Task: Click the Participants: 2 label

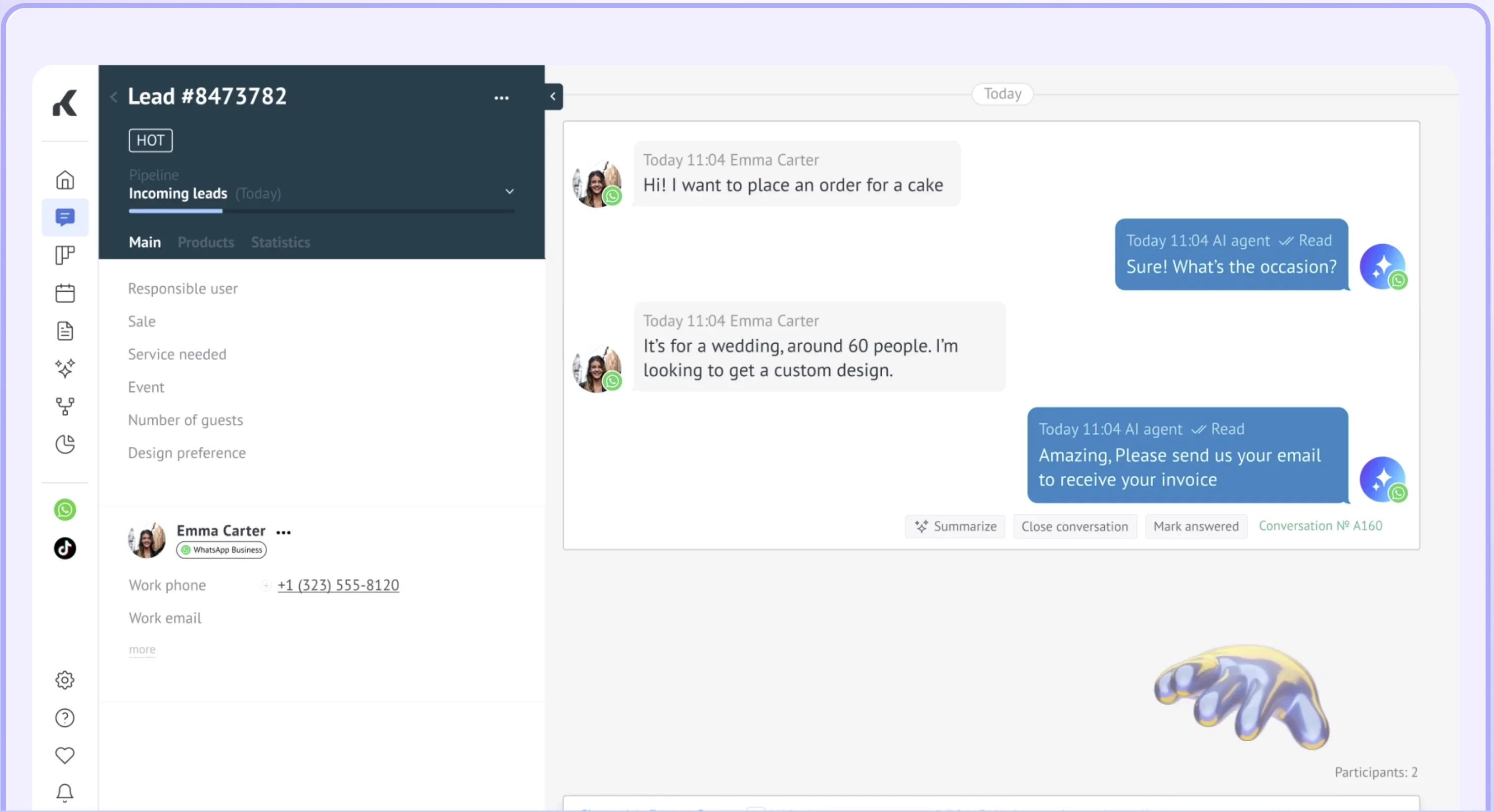Action: pos(1376,772)
